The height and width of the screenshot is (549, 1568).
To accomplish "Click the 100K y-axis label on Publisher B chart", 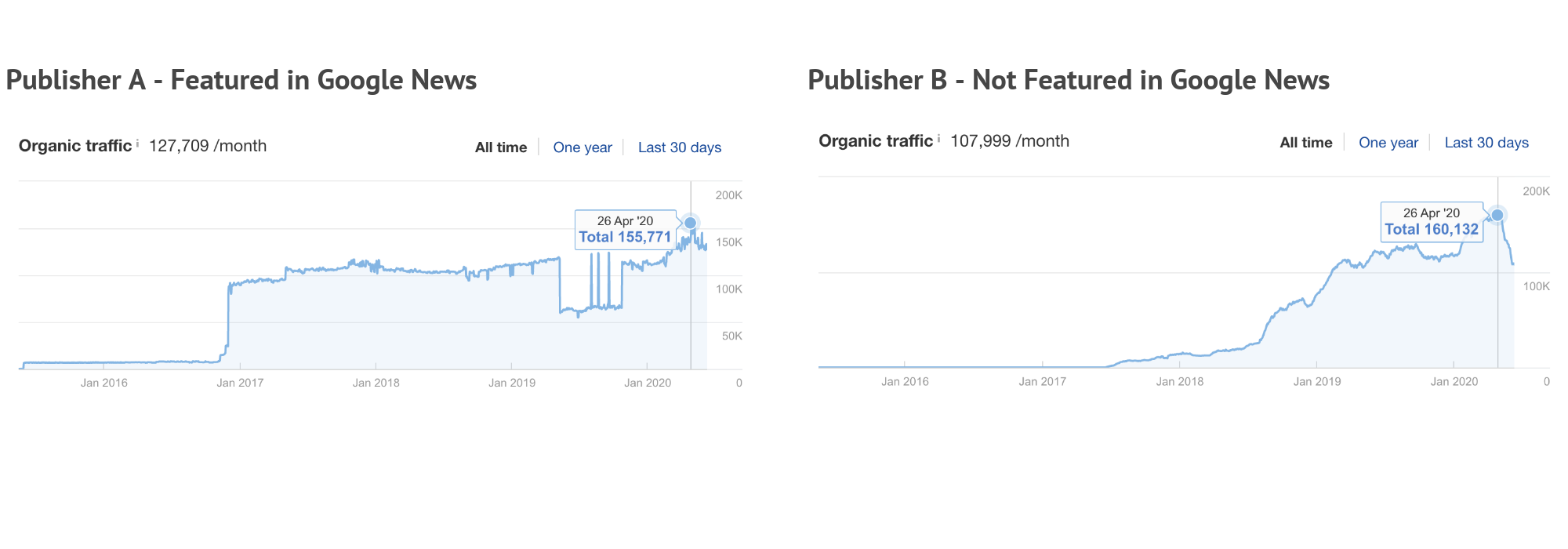I will [1537, 286].
